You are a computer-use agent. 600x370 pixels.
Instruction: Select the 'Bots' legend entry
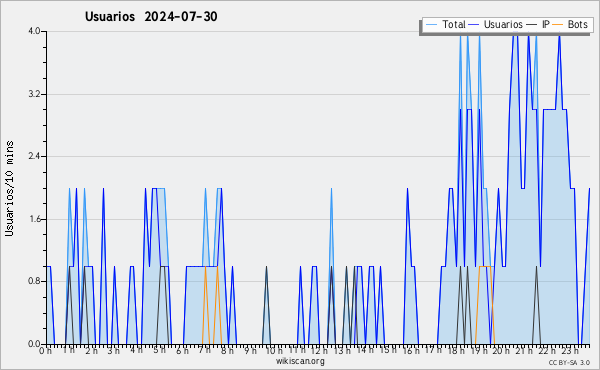(578, 24)
